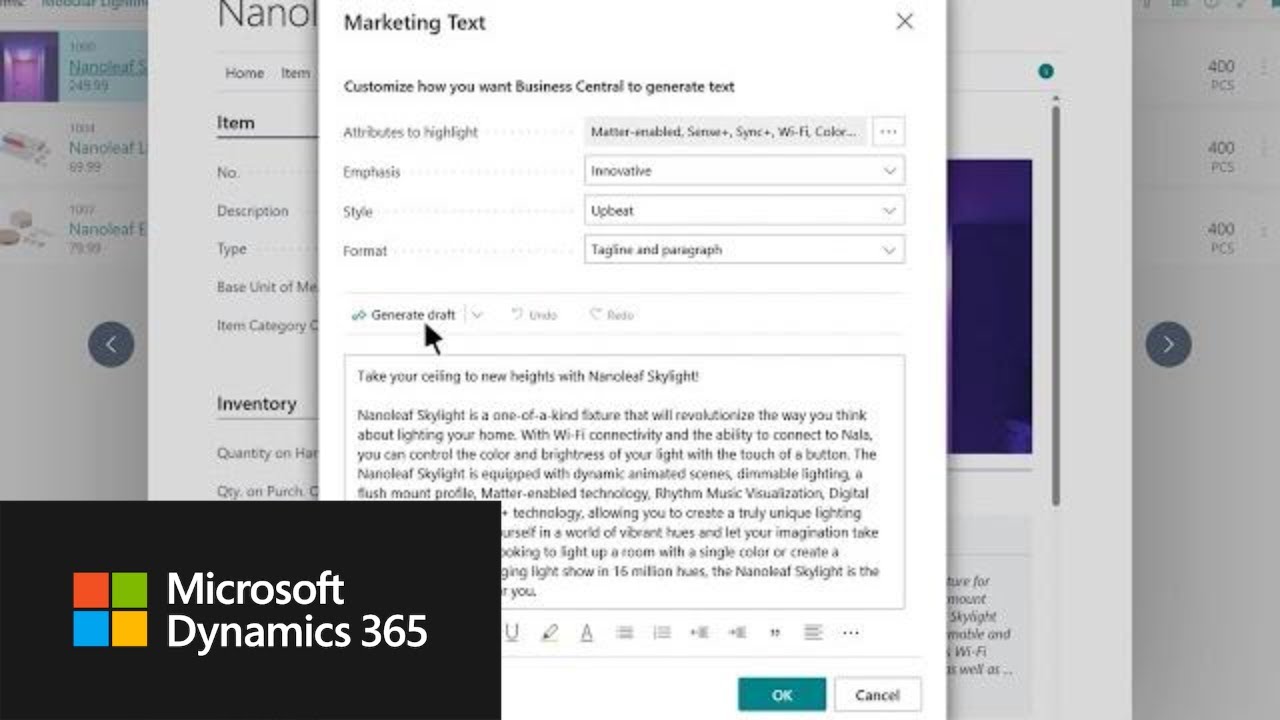Open the font color picker

(x=587, y=632)
